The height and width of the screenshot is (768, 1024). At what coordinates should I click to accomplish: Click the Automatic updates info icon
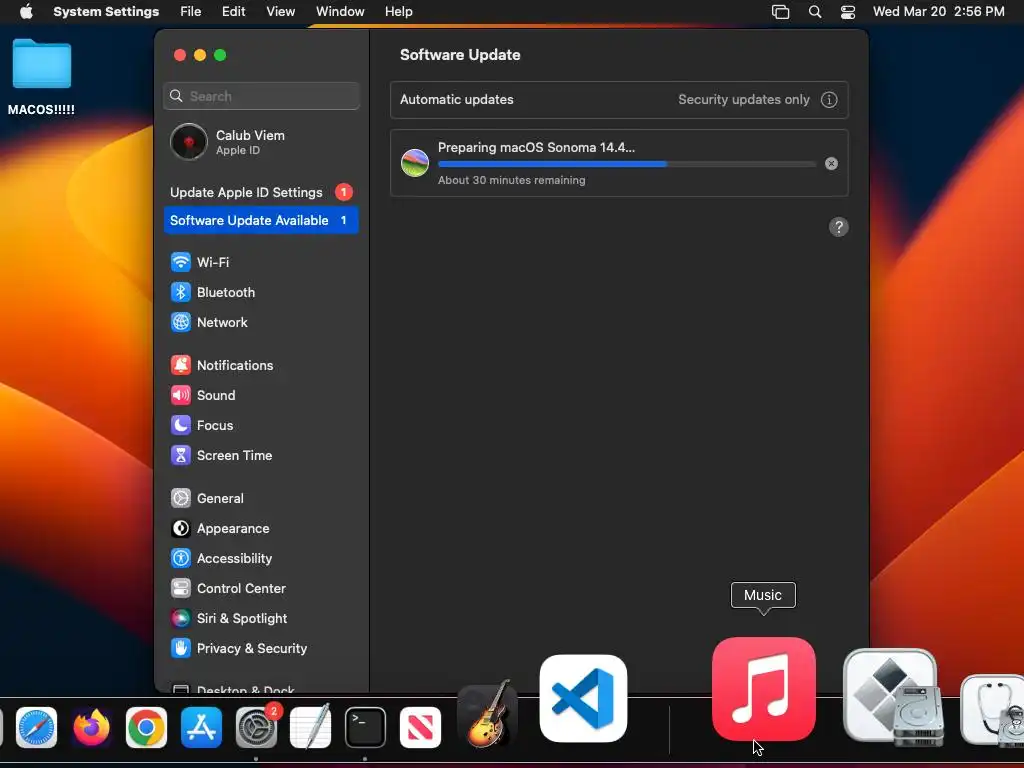tap(829, 100)
